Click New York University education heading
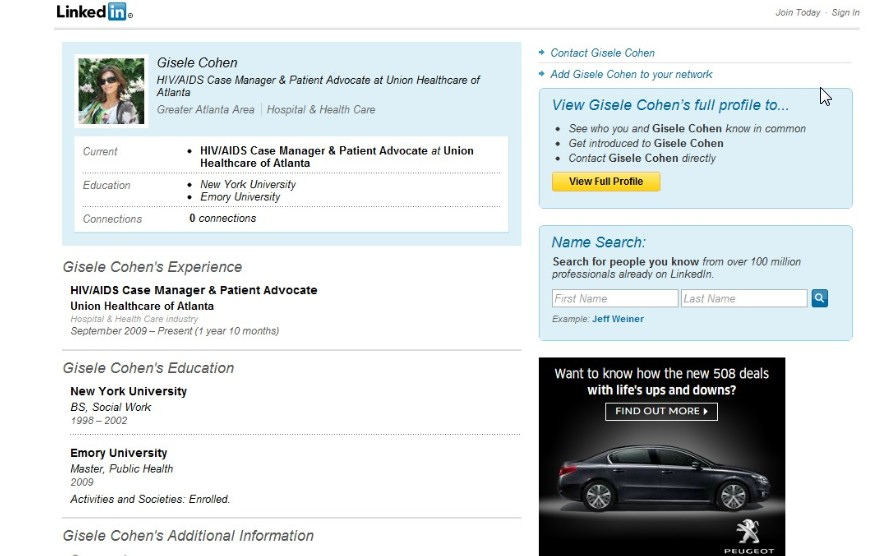This screenshot has width=895, height=556. 128,392
